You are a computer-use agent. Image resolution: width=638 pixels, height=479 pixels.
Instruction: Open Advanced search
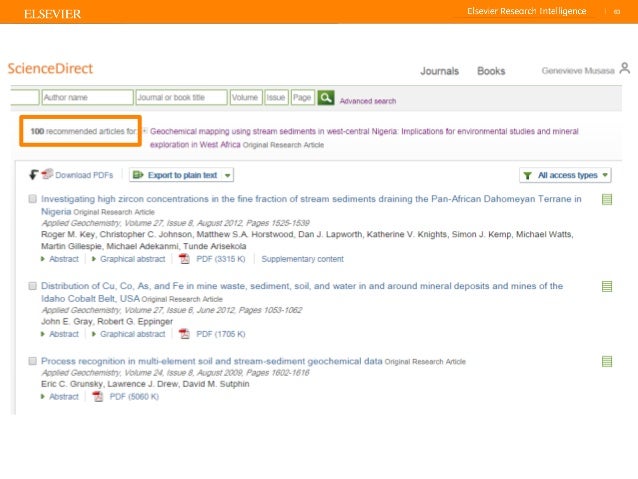click(x=368, y=101)
